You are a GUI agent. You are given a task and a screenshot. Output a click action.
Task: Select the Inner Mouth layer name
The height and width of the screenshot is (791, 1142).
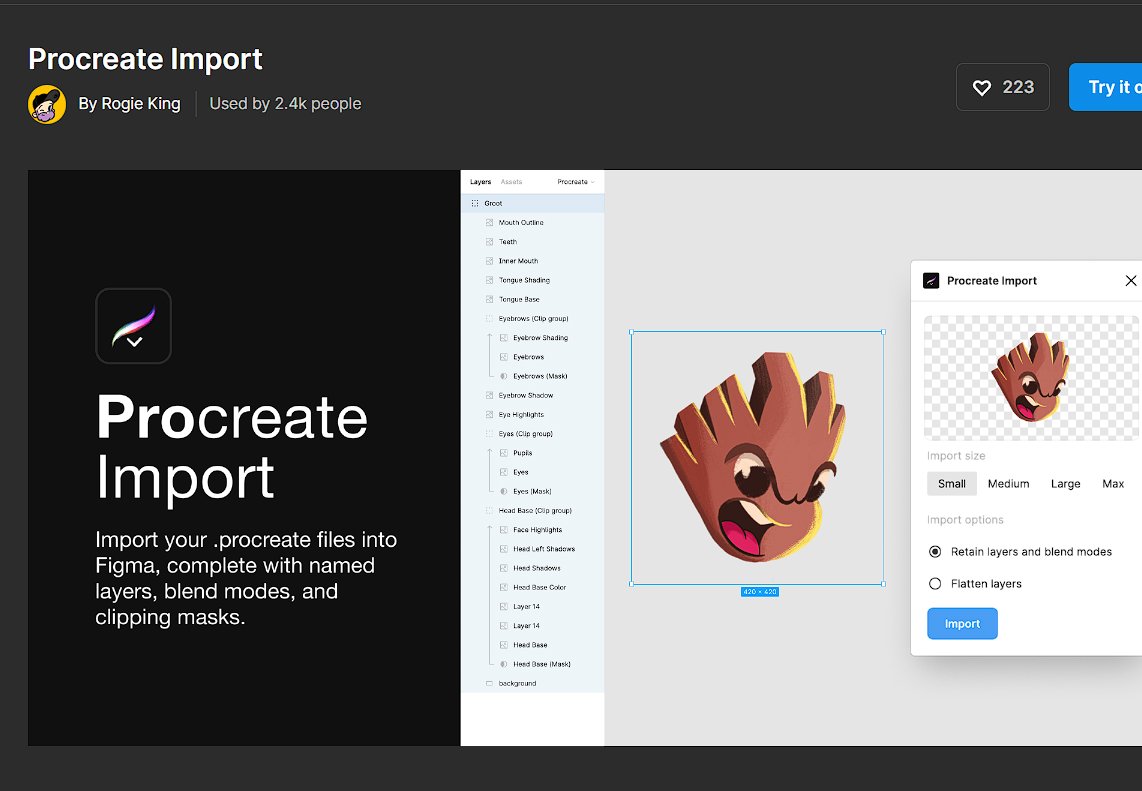[519, 261]
